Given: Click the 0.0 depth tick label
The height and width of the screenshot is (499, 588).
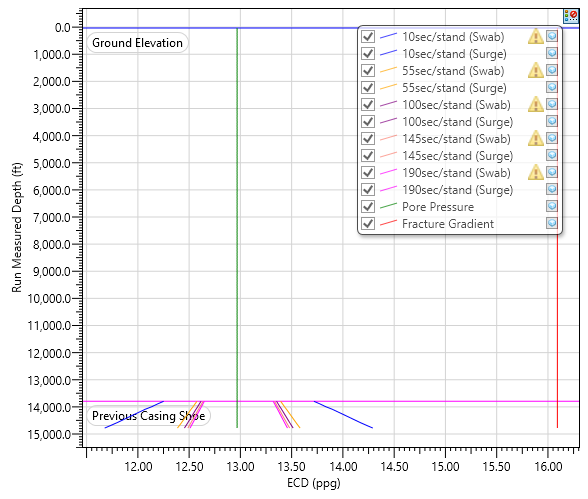Looking at the screenshot, I should 63,28.
